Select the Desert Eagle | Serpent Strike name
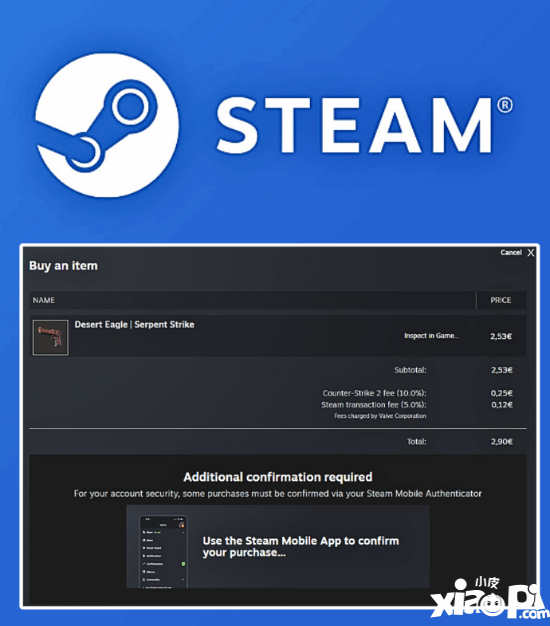This screenshot has width=550, height=626. [x=135, y=325]
